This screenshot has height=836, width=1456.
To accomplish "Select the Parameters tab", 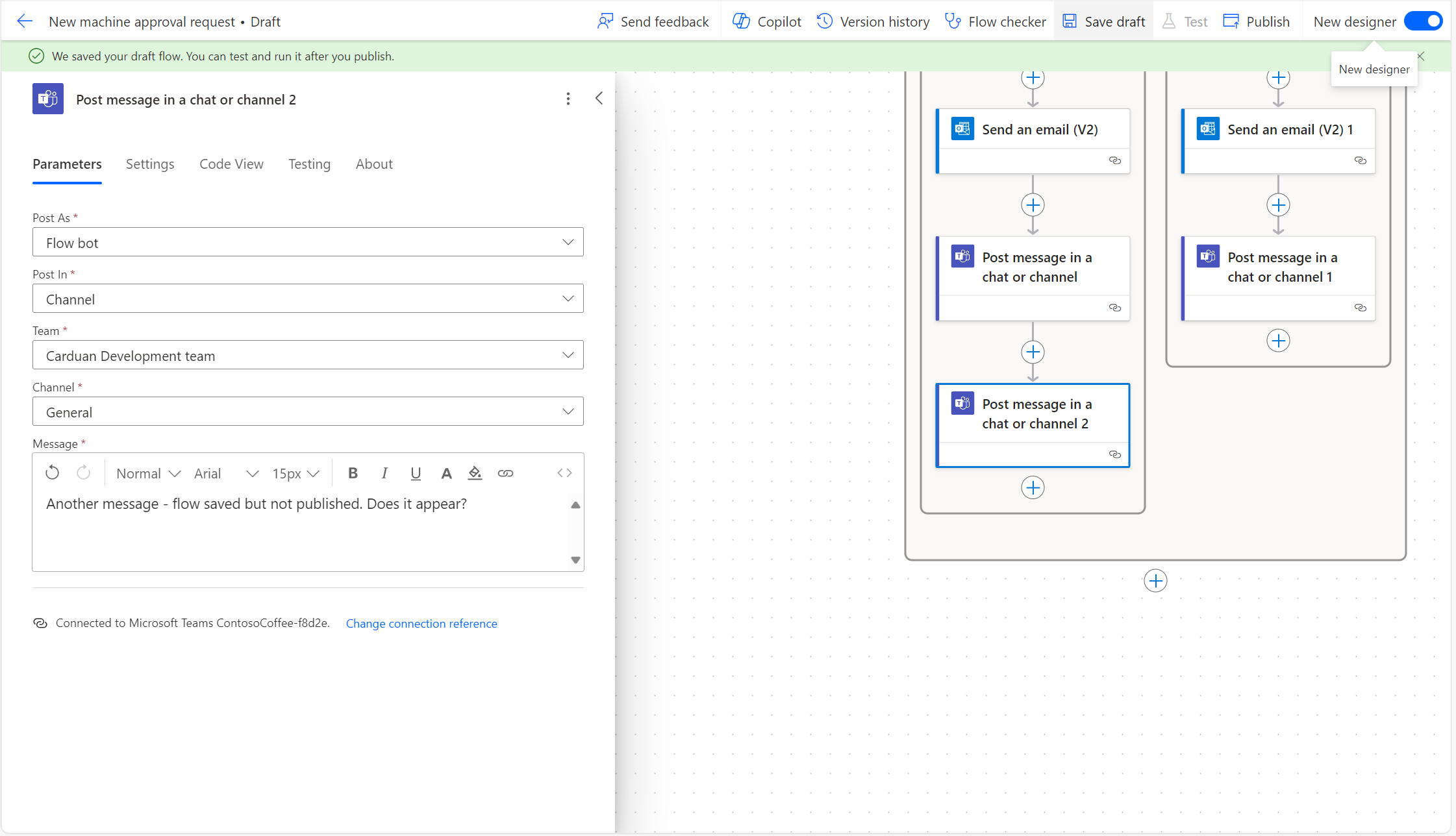I will 67,164.
